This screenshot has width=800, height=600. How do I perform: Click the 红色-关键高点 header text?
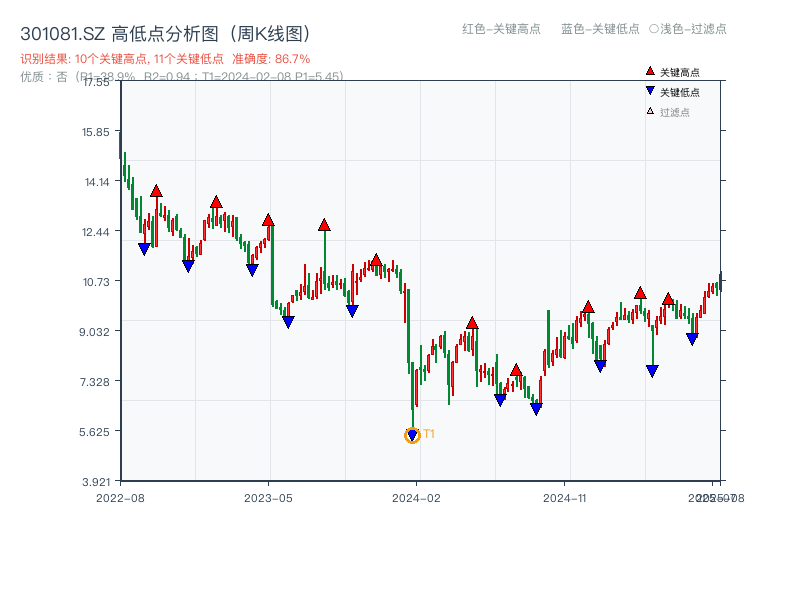point(502,29)
